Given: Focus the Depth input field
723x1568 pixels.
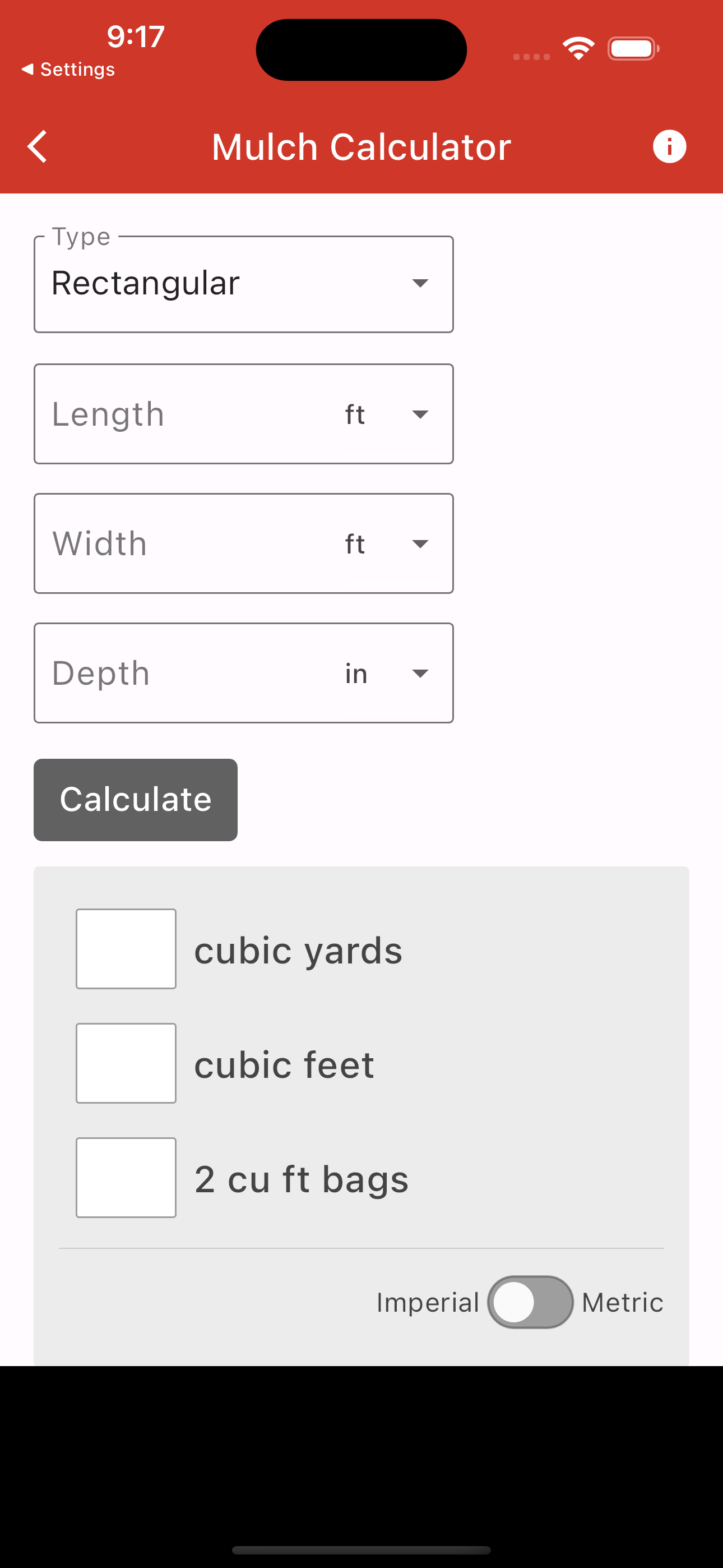Looking at the screenshot, I should [x=183, y=673].
